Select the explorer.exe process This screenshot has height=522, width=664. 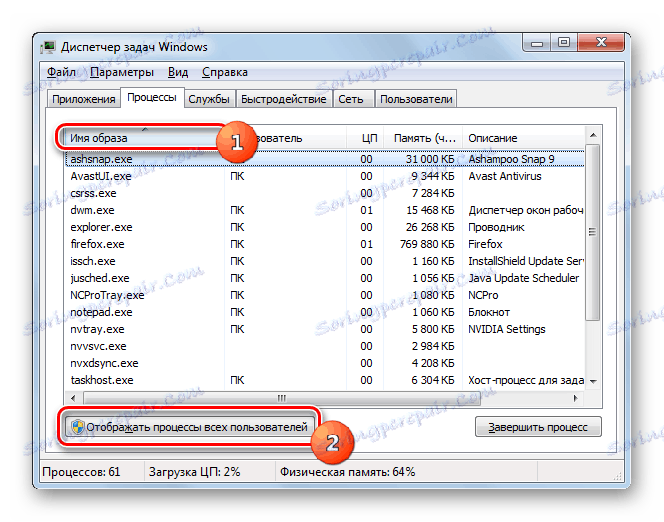tap(325, 227)
